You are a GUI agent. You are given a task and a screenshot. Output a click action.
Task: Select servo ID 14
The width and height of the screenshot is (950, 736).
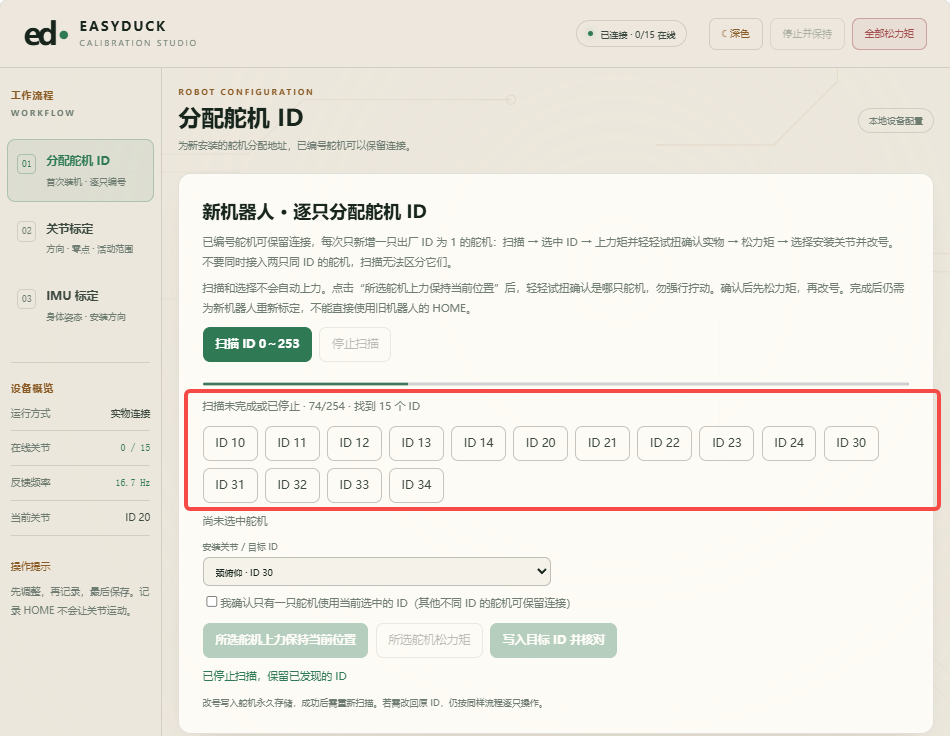(479, 443)
